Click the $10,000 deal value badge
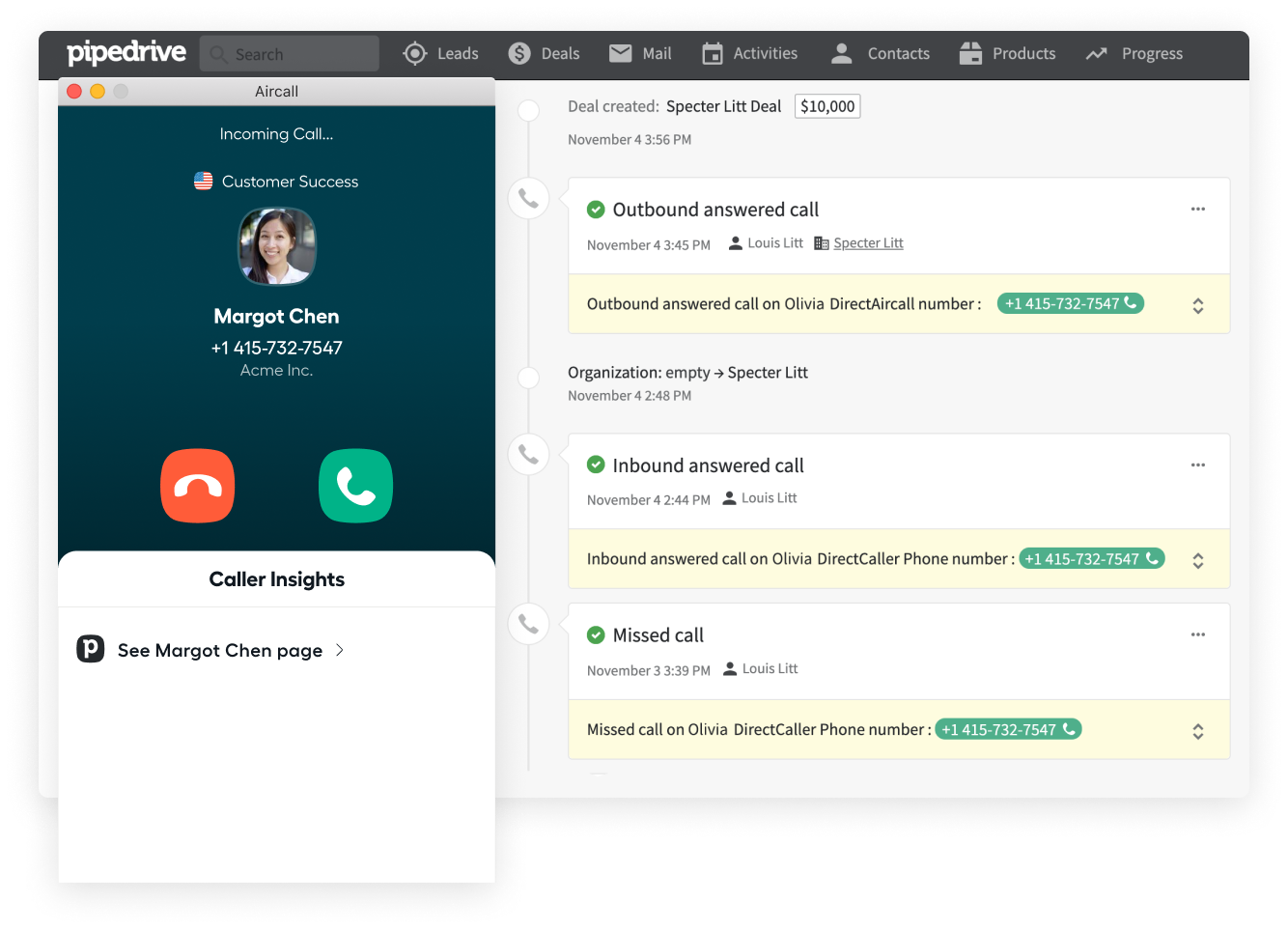1288x929 pixels. point(827,106)
